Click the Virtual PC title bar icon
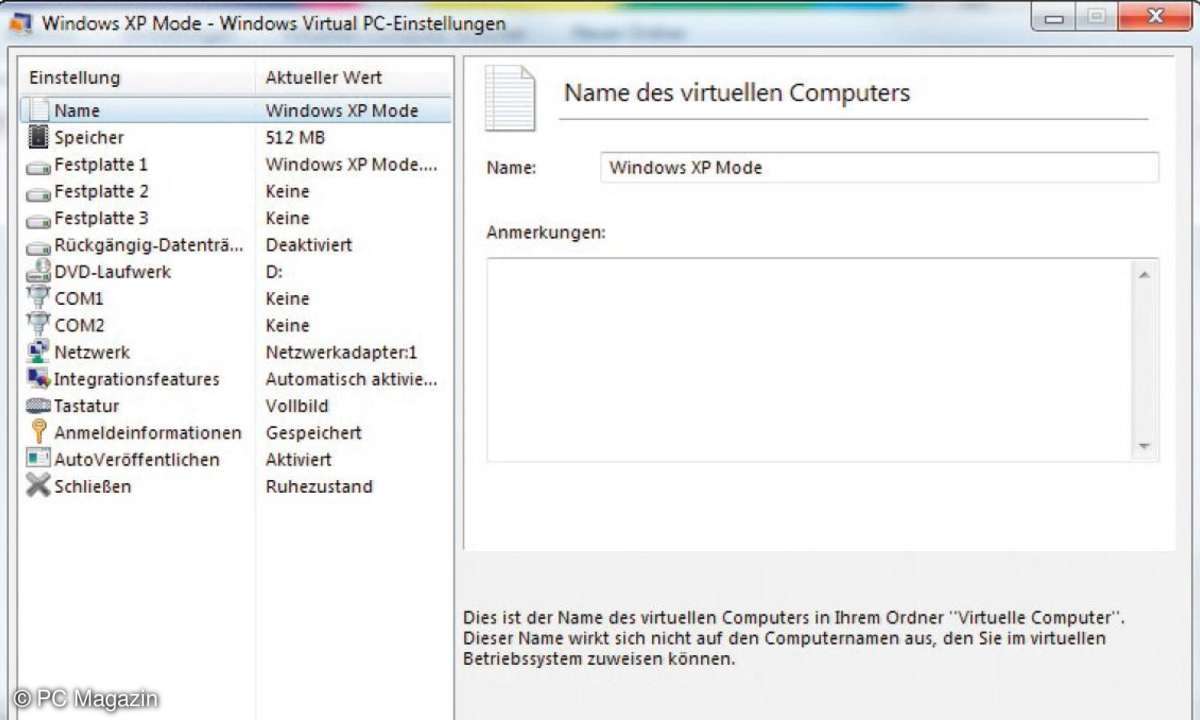This screenshot has height=720, width=1200. click(20, 22)
